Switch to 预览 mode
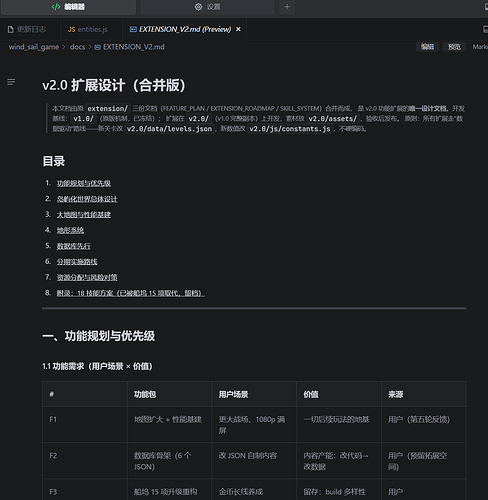The image size is (488, 500). 454,47
